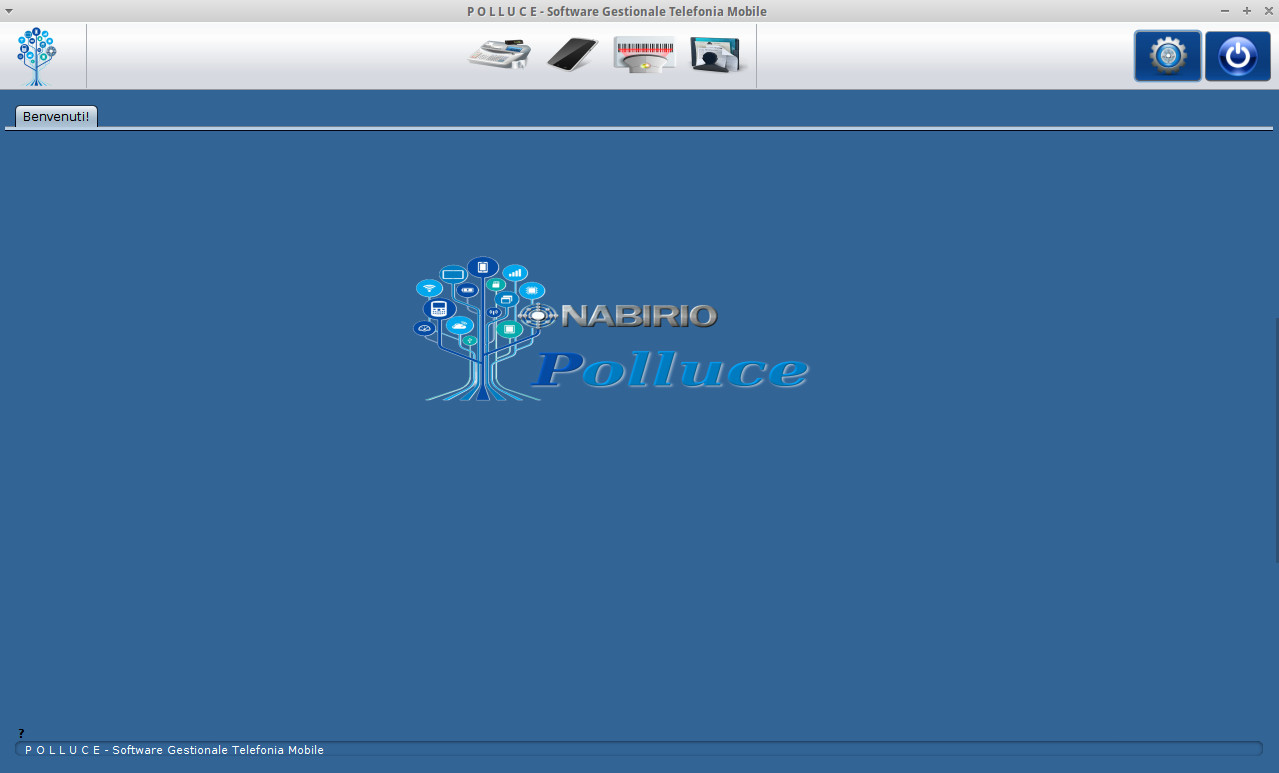
Task: Click the question mark above status bar
Action: (x=21, y=733)
